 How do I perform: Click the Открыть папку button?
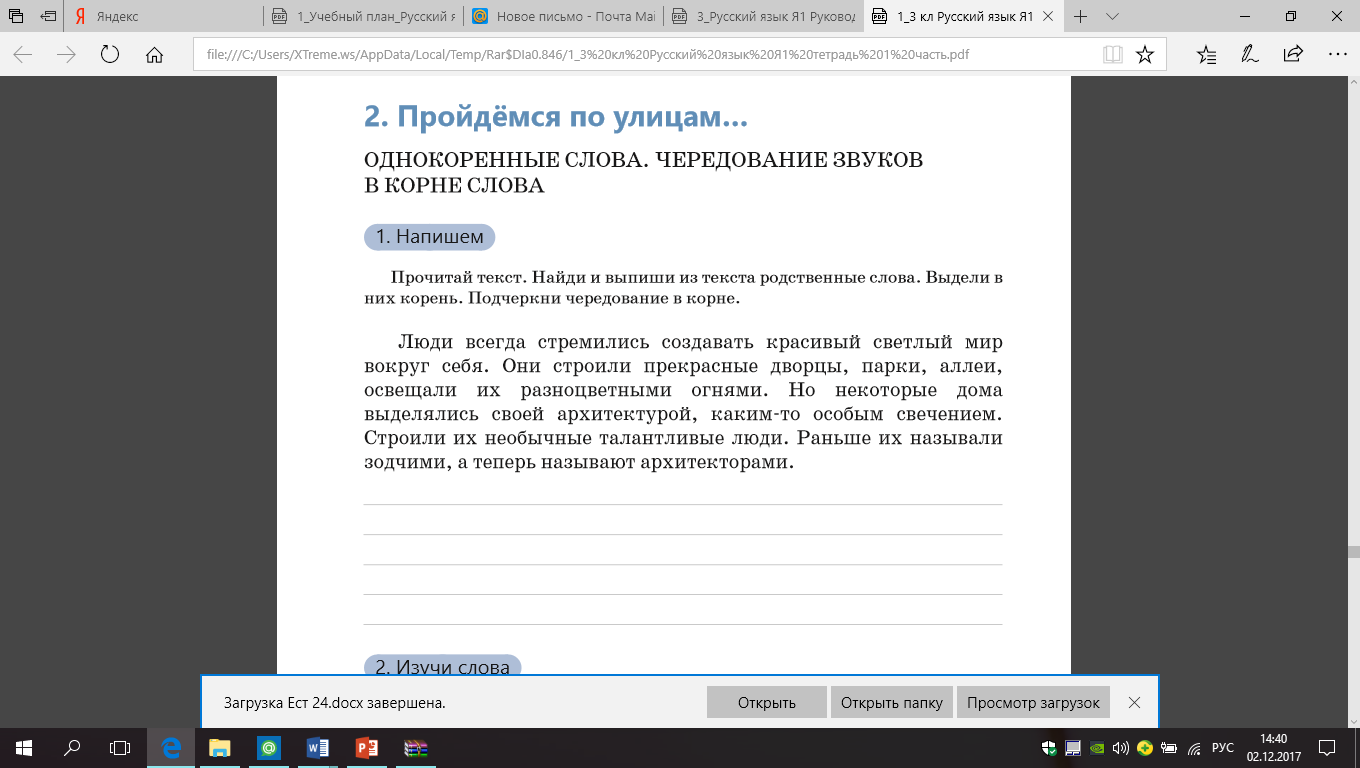[892, 702]
